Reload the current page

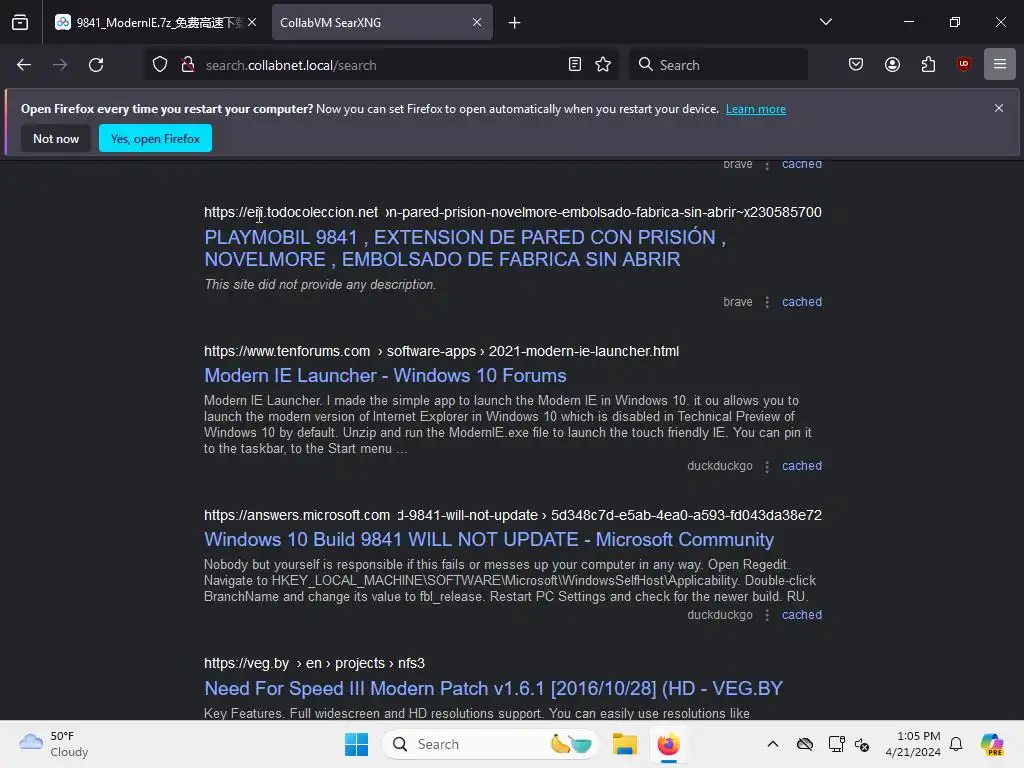tap(96, 65)
